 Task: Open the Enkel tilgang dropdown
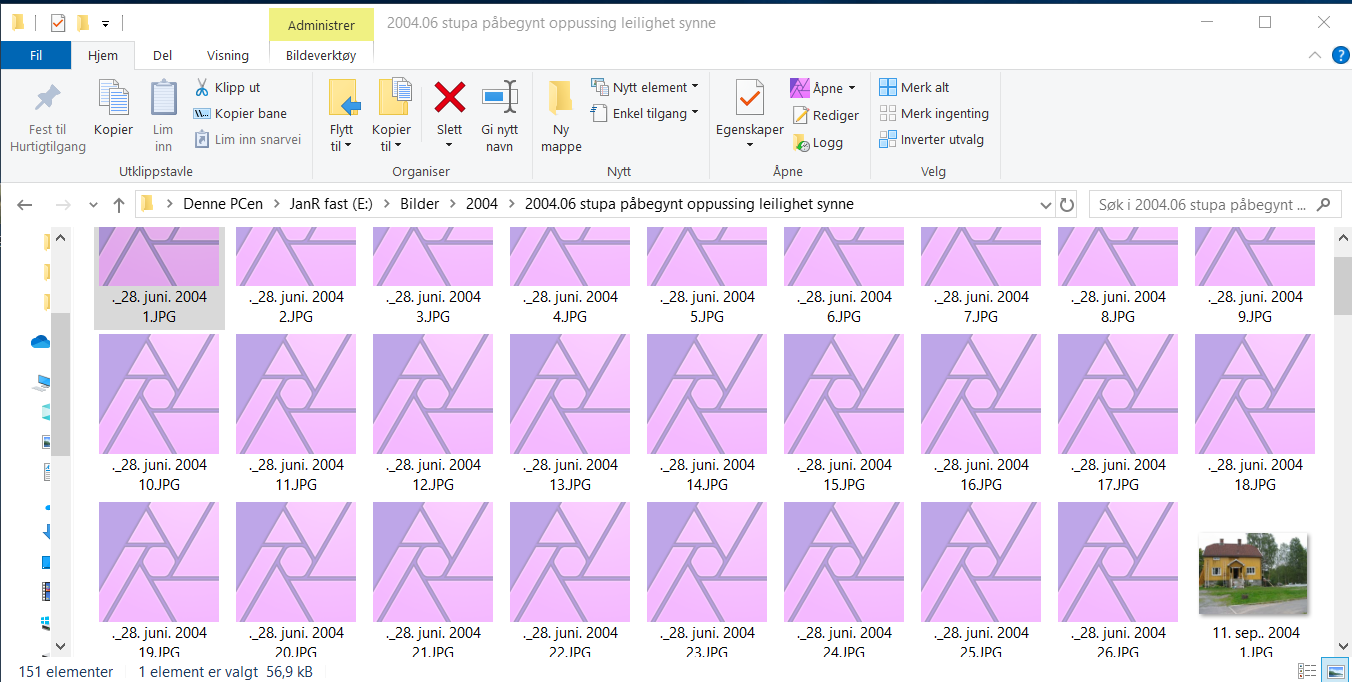(x=645, y=113)
